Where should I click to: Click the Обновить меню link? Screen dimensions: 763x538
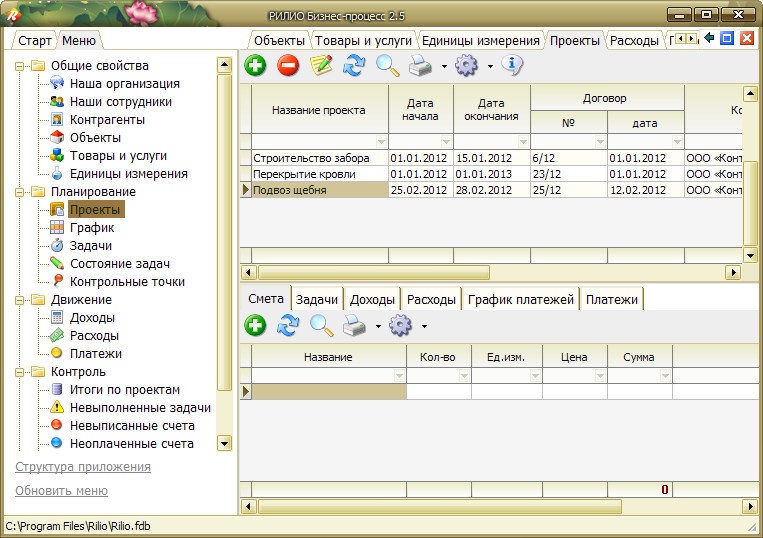(61, 491)
